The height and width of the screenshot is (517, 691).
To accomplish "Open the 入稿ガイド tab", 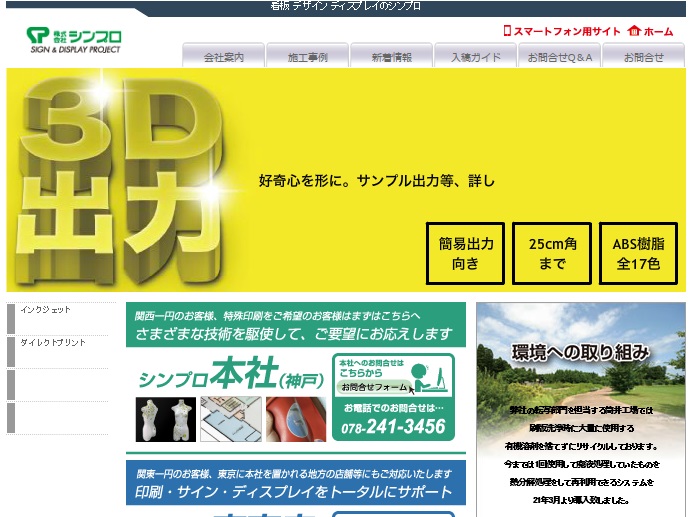I will [x=476, y=56].
